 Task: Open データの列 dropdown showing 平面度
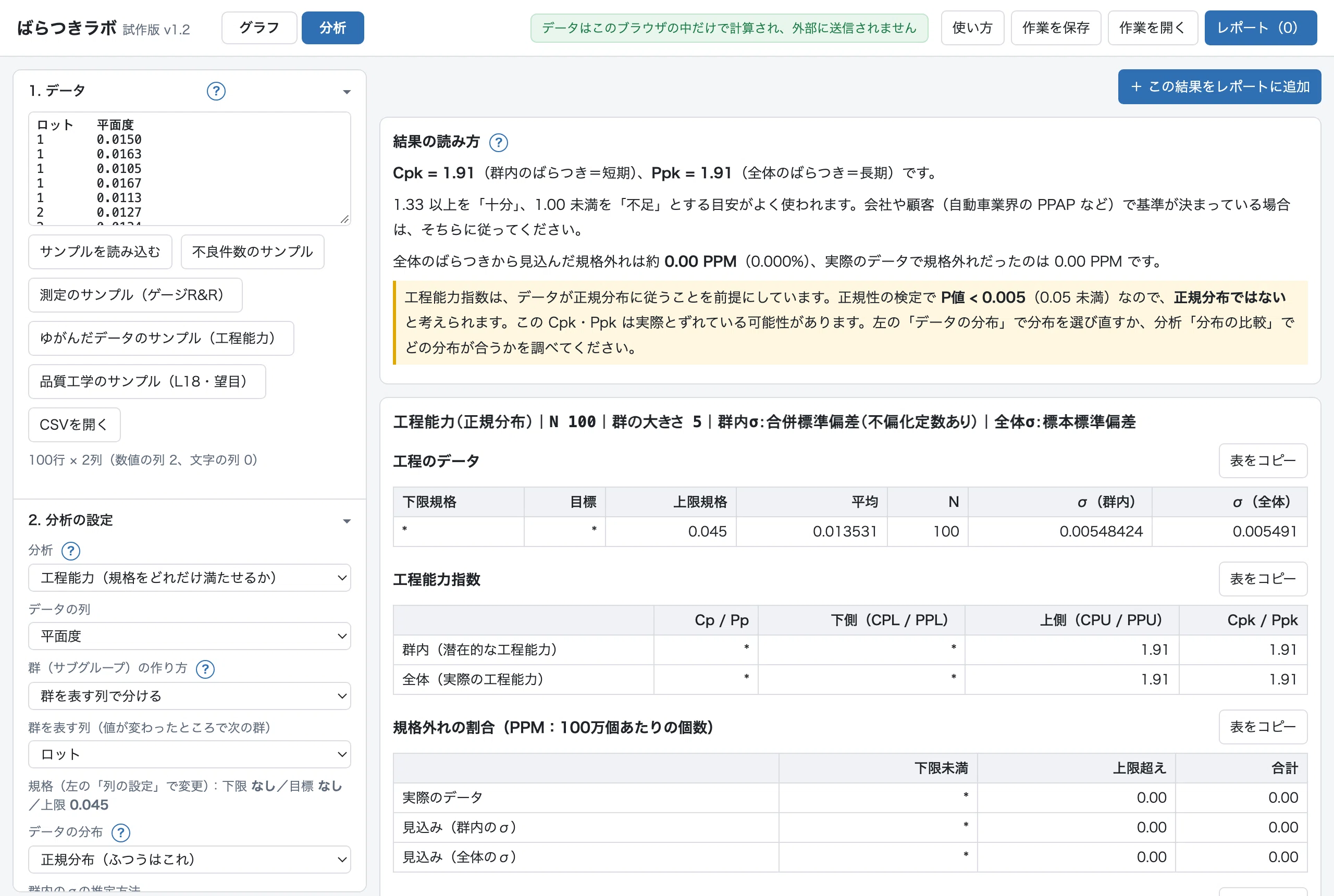[x=189, y=636]
